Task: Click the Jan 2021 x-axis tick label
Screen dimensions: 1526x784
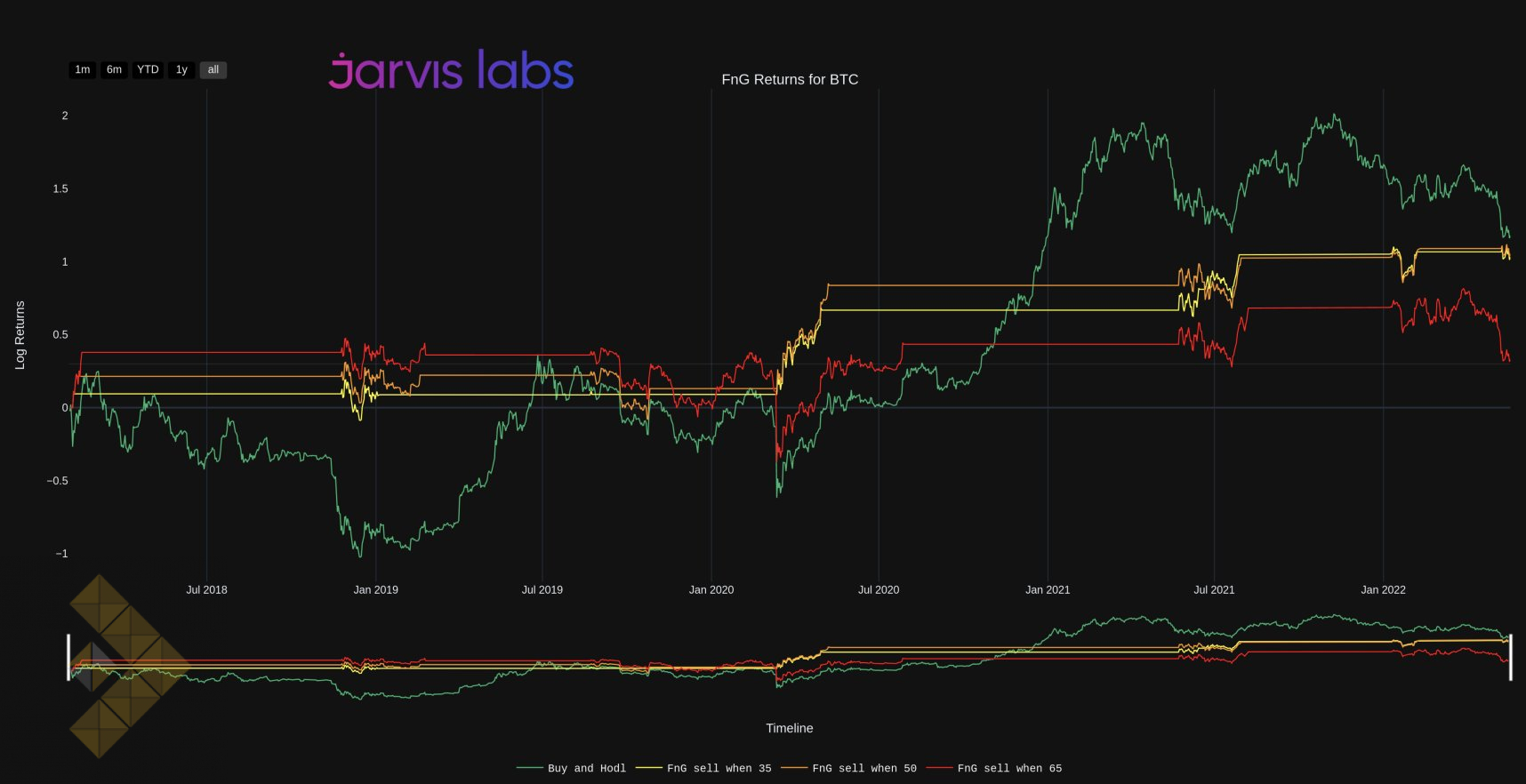Action: (1048, 589)
